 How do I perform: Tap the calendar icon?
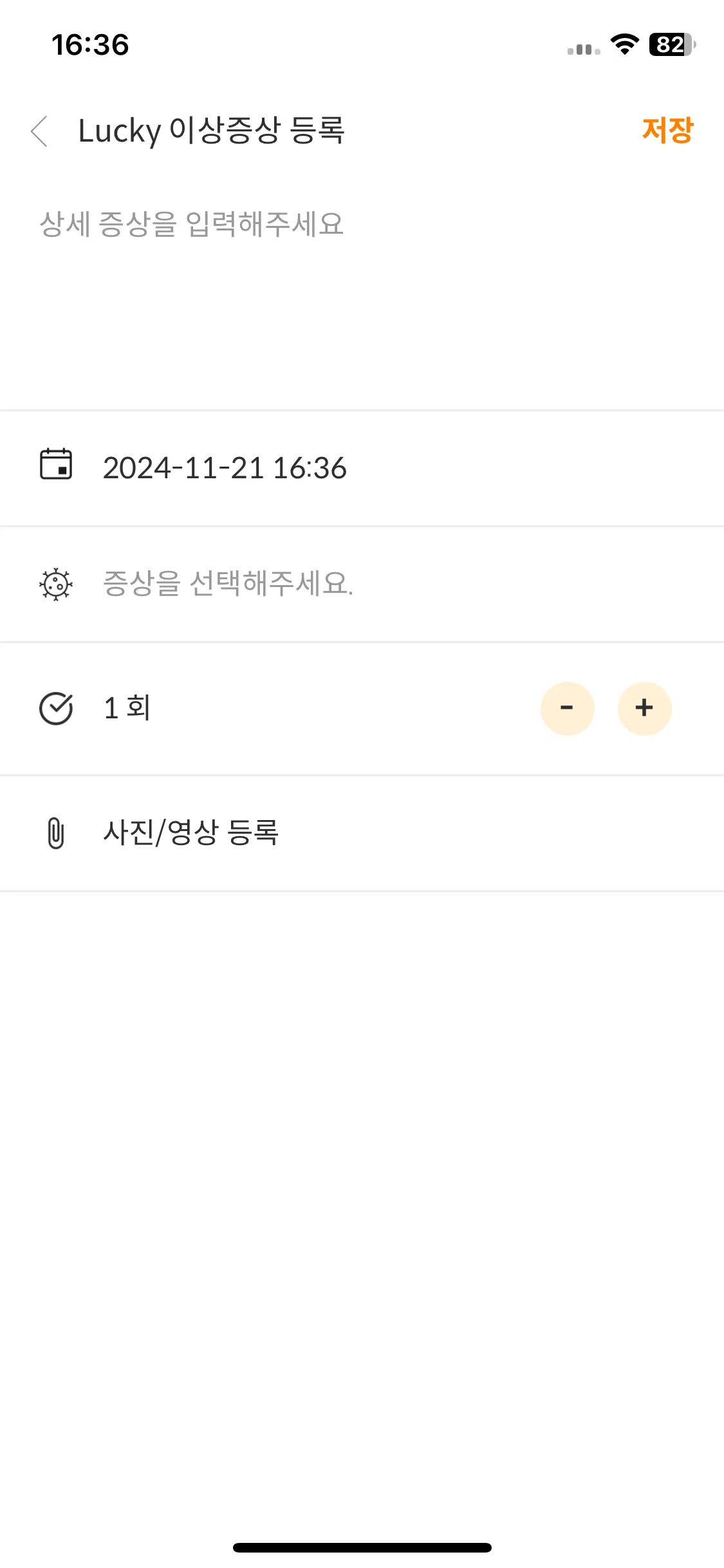56,465
